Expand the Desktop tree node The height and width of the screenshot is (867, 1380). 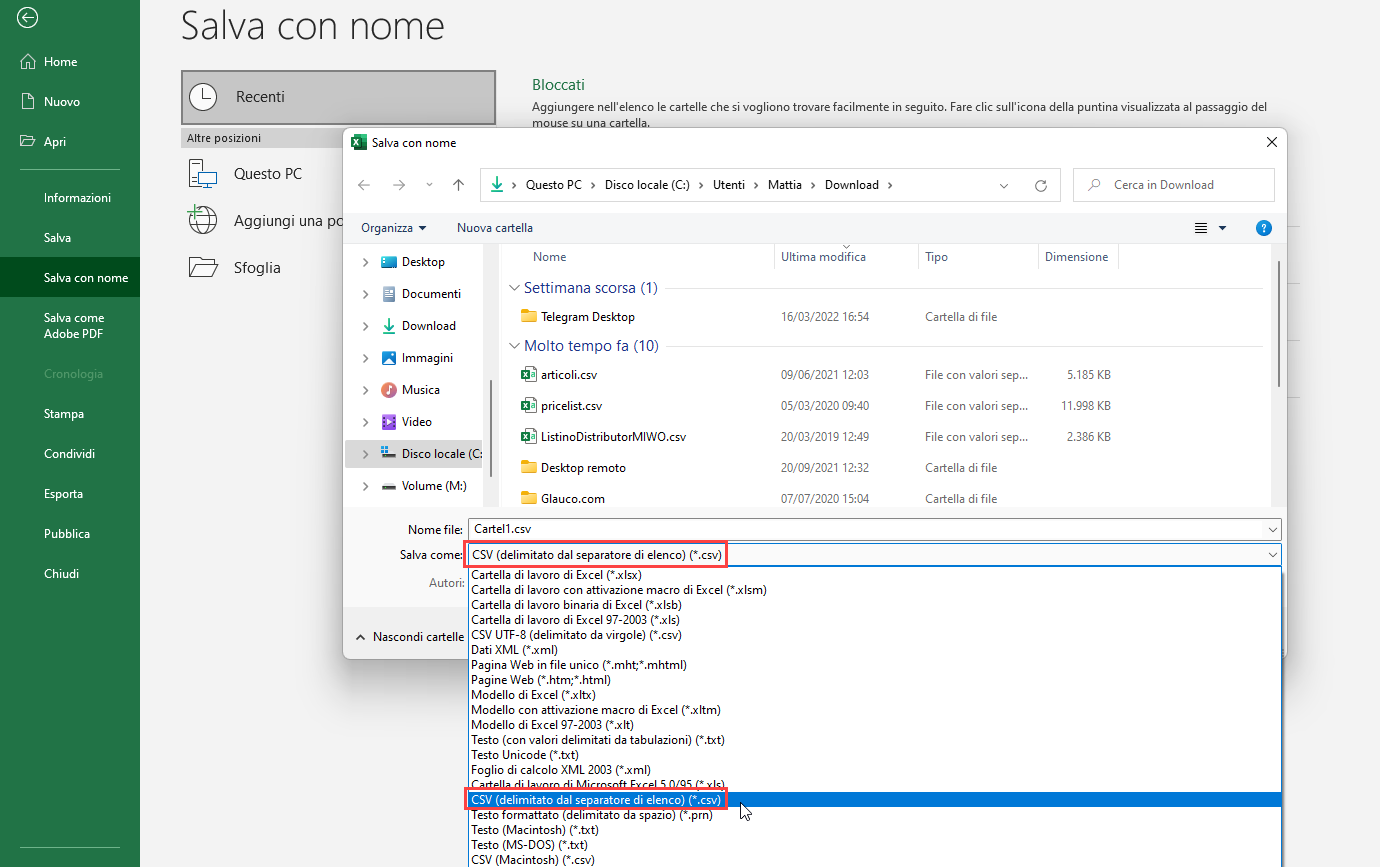point(365,262)
